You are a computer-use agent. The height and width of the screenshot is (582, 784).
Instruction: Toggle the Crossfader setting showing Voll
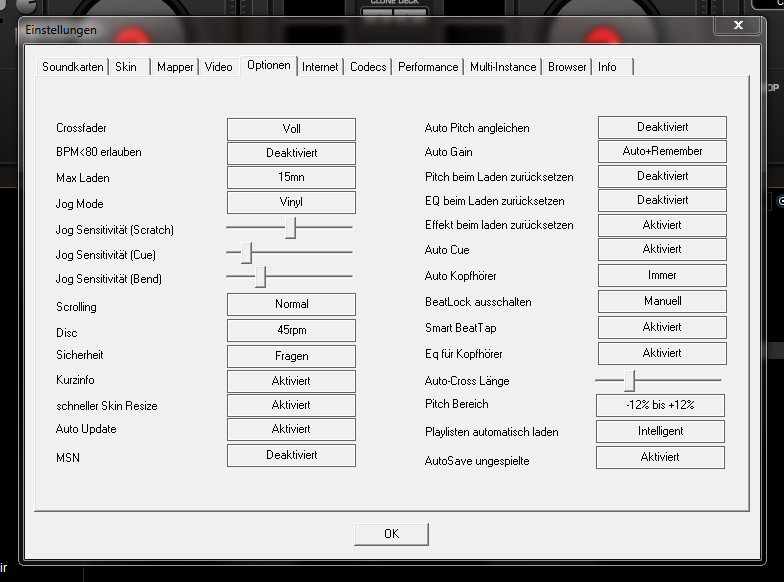291,129
